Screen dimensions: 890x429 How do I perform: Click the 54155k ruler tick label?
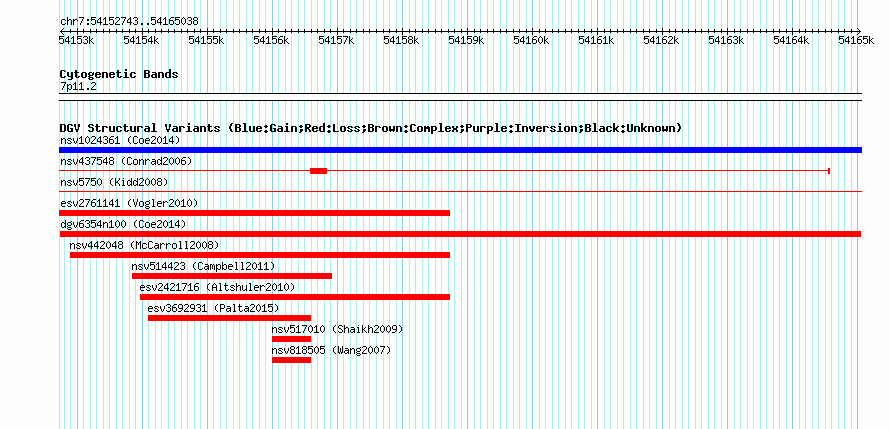[x=207, y=40]
